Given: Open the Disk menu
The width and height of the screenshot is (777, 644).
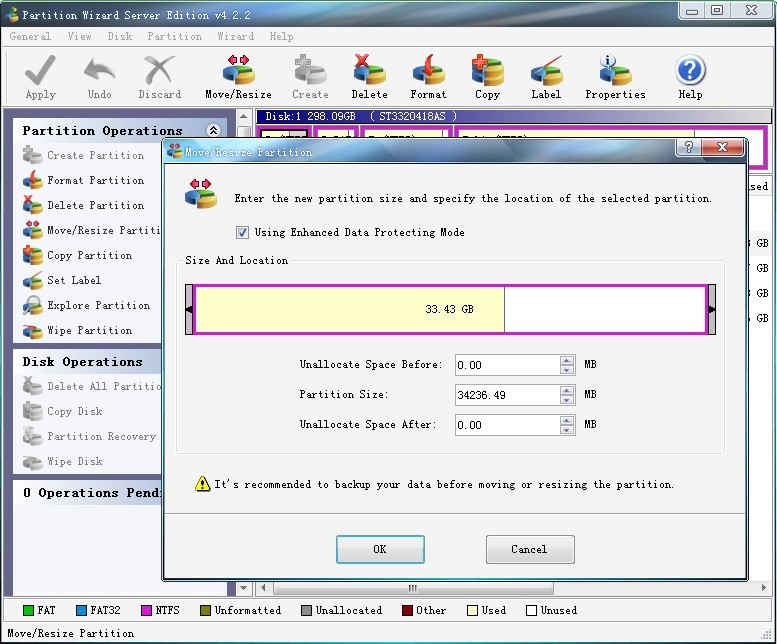Looking at the screenshot, I should click(120, 36).
